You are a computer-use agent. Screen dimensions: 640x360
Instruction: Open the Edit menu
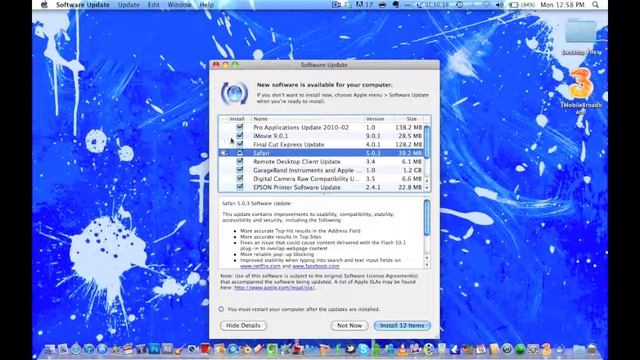tap(153, 5)
